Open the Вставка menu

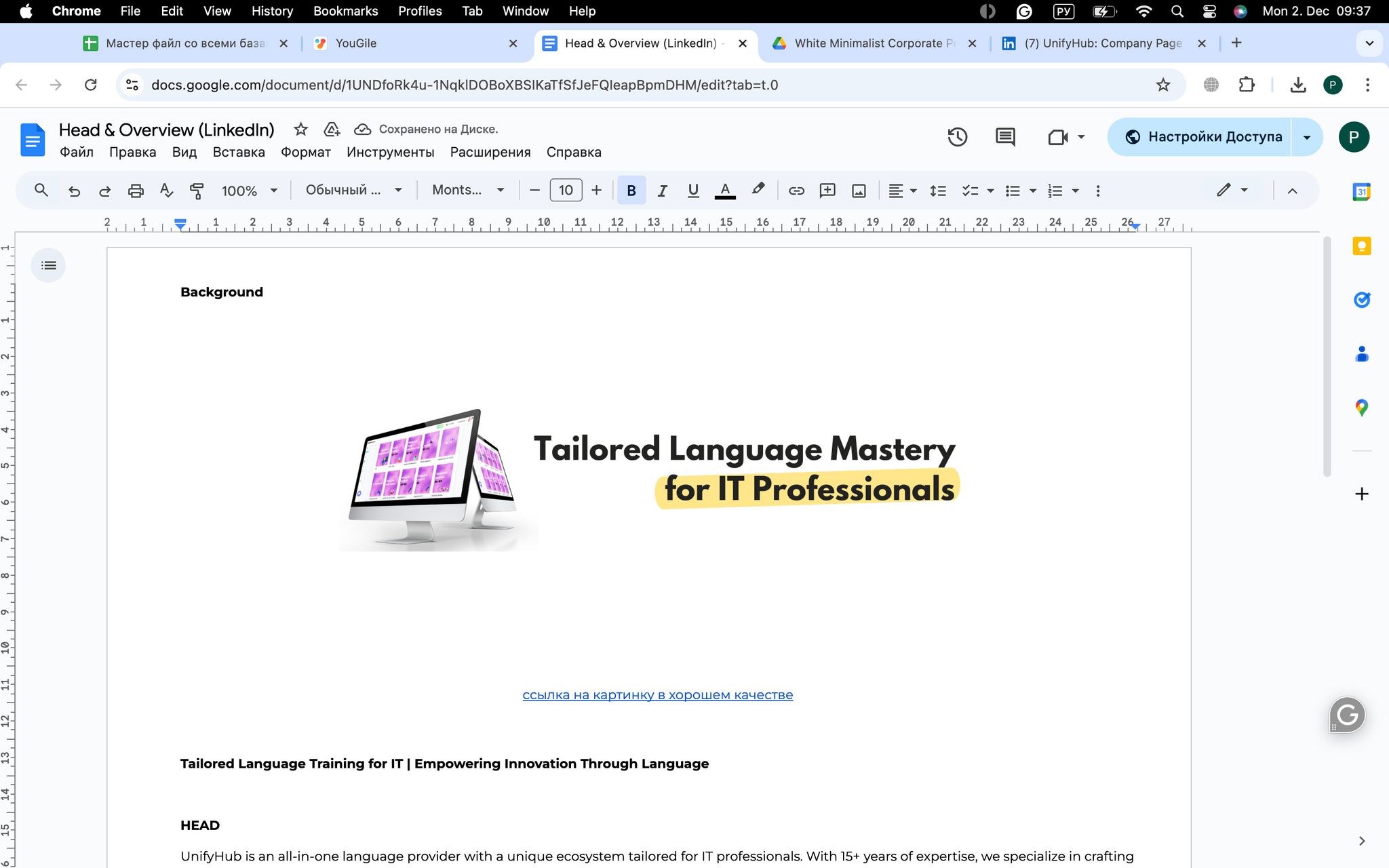[x=239, y=152]
